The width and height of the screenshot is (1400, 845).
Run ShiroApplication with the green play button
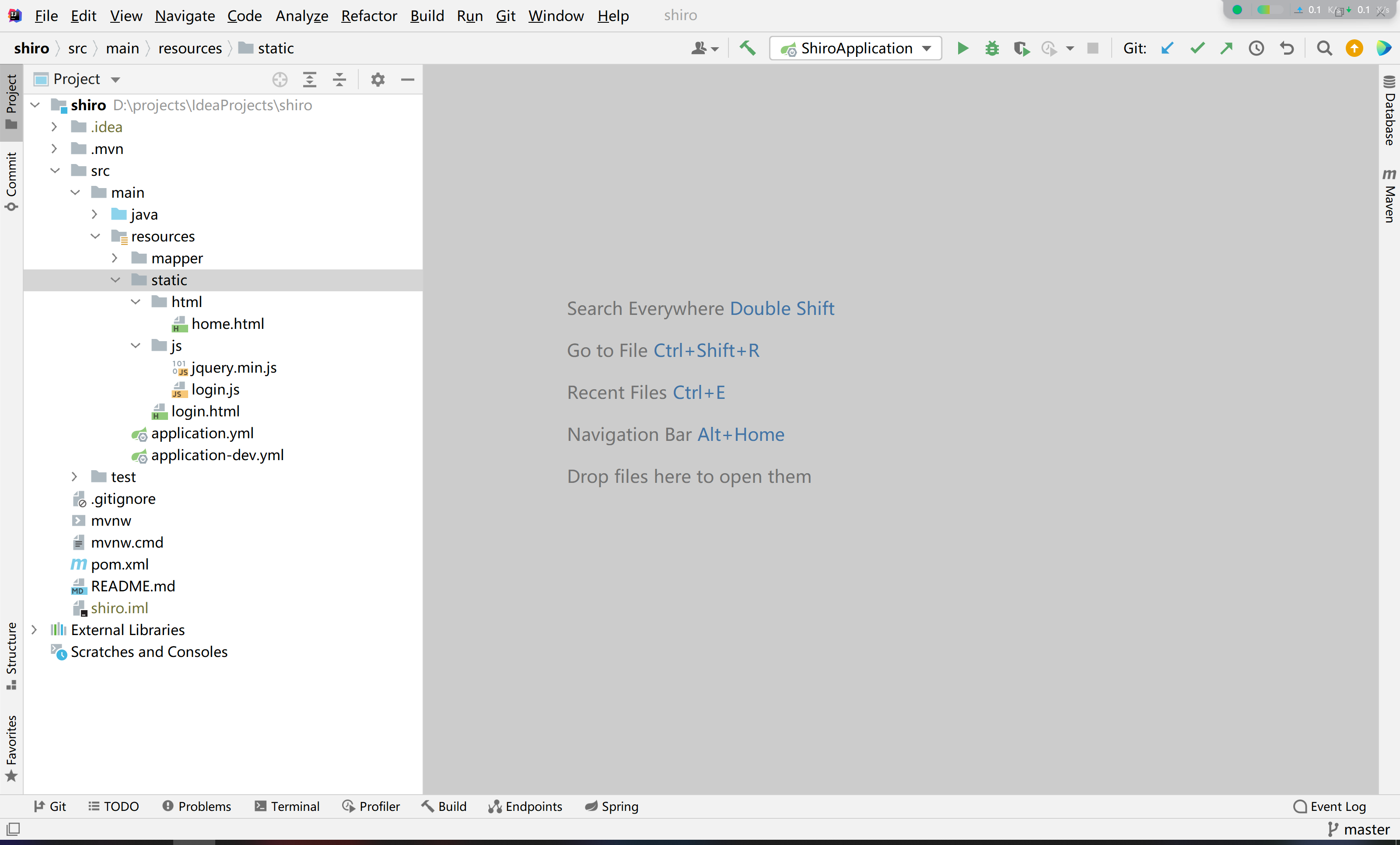pos(962,48)
